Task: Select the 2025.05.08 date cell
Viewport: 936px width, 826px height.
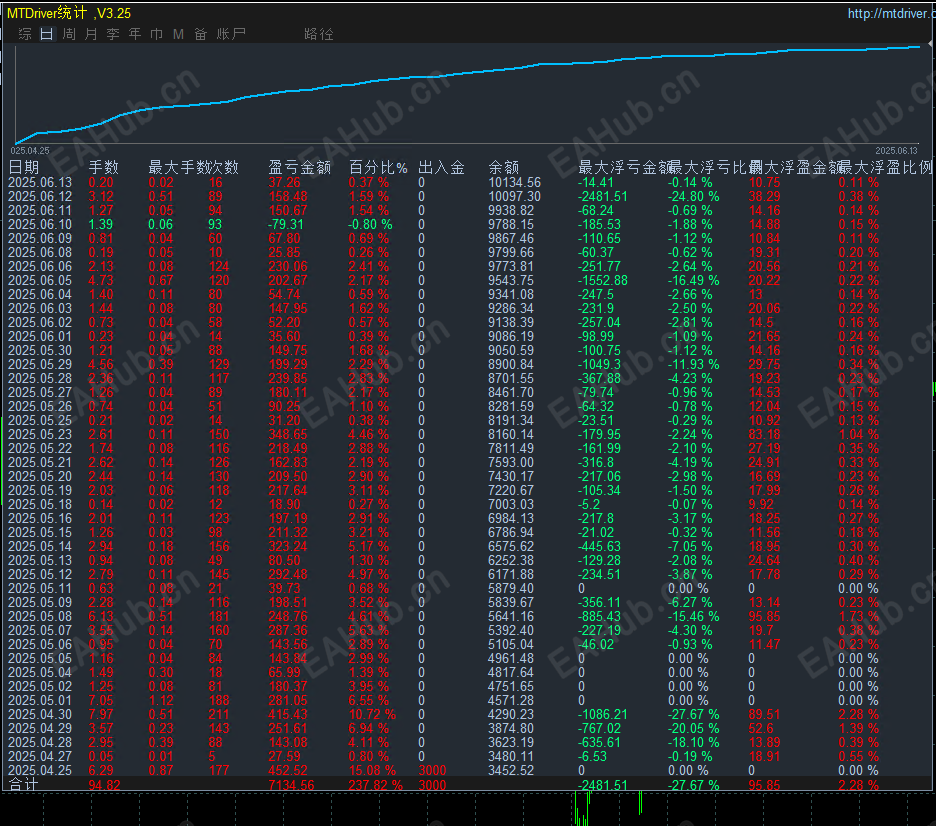Action: point(40,616)
